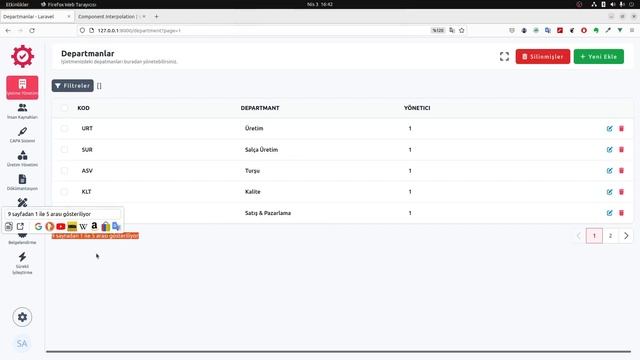640x360 pixels.
Task: Edit the Üretim department row
Action: coord(609,129)
